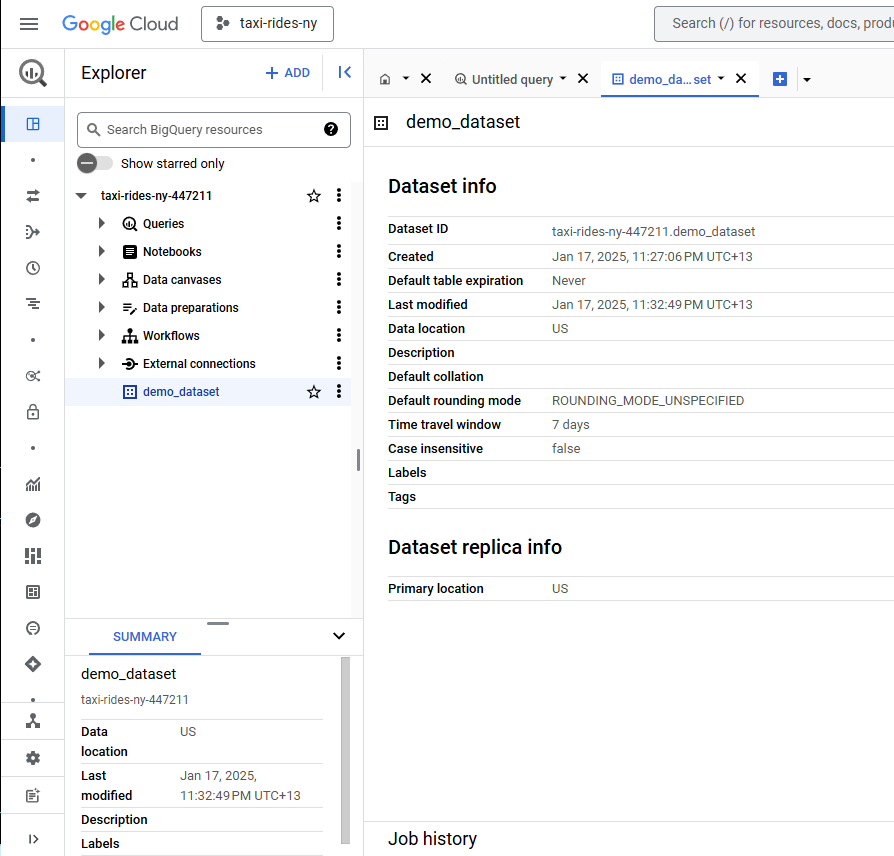Expand the left navigation rail

[x=33, y=839]
